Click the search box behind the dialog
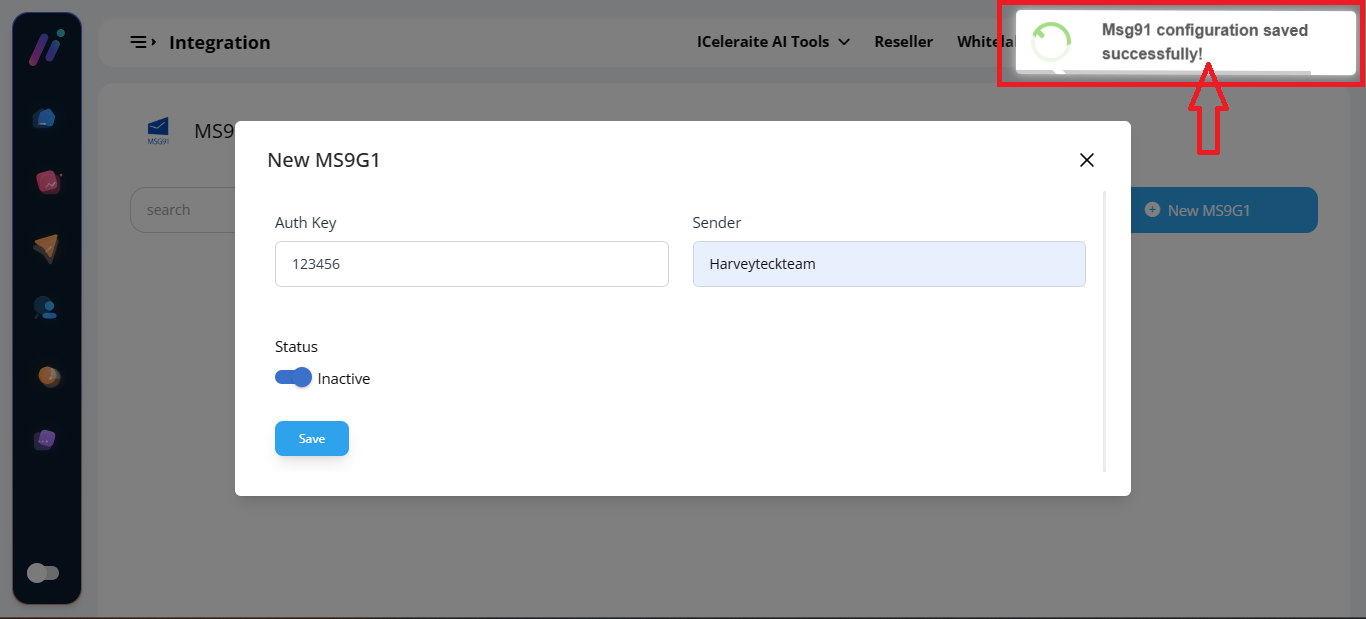This screenshot has height=619, width=1366. [x=182, y=210]
